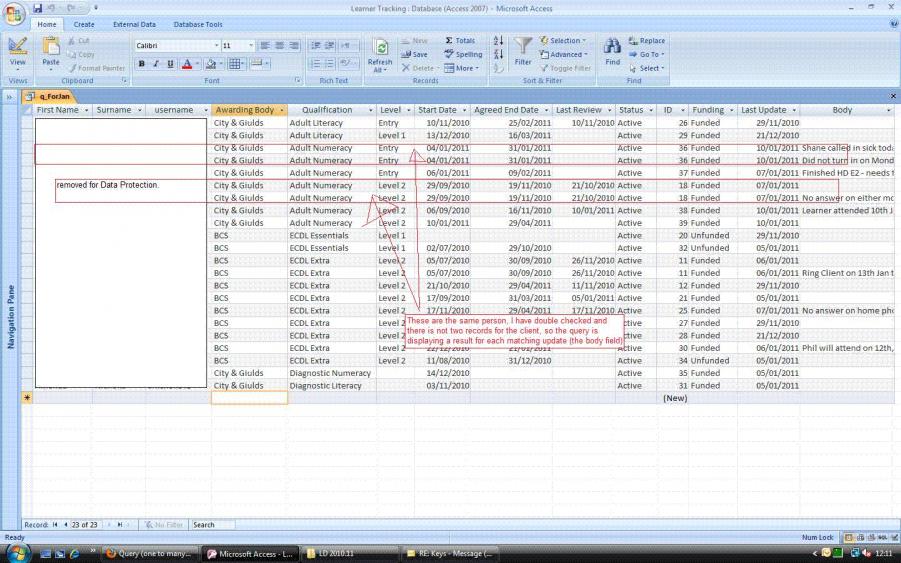Click the Replace button in Find group
This screenshot has width=901, height=563.
tap(646, 41)
